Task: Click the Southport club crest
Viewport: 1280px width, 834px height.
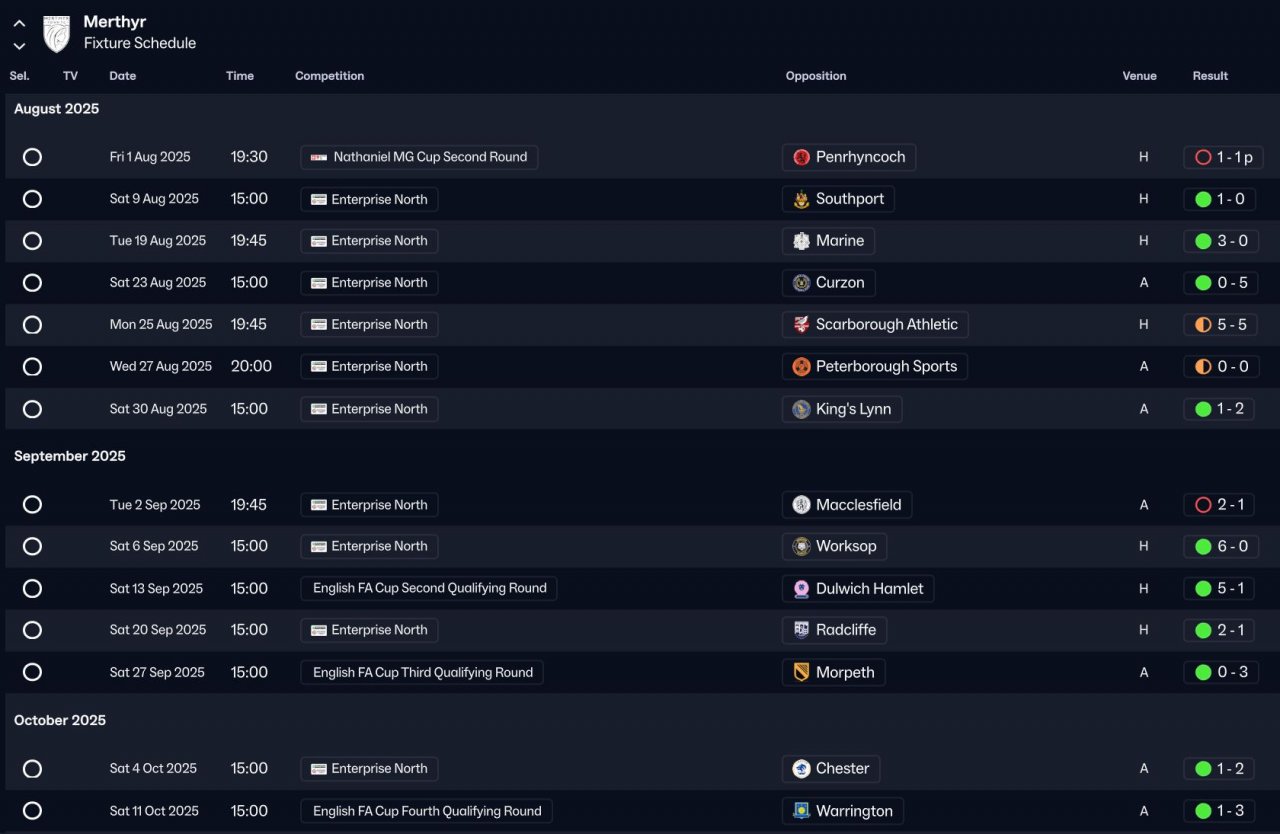Action: [x=801, y=199]
